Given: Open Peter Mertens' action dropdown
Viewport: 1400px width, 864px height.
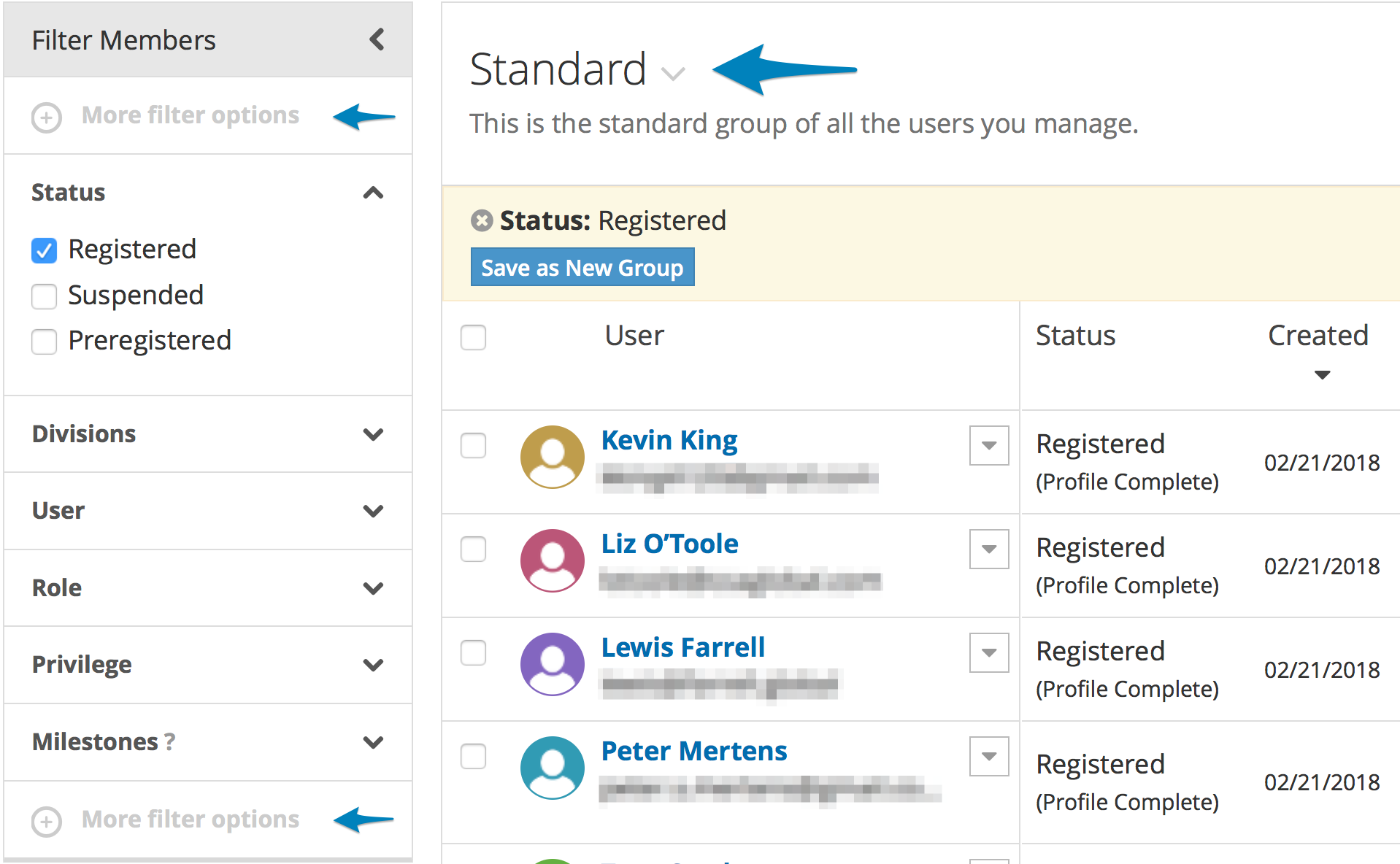Looking at the screenshot, I should [x=989, y=756].
